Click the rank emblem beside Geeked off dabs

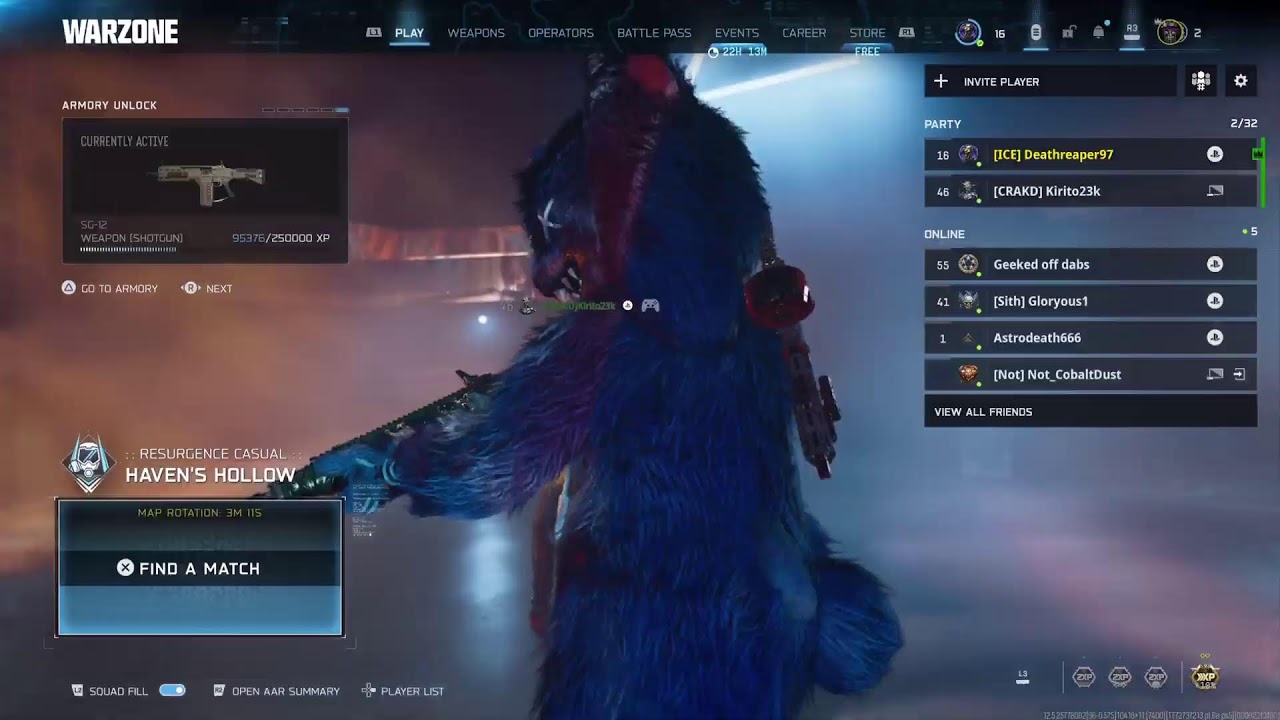coord(968,264)
